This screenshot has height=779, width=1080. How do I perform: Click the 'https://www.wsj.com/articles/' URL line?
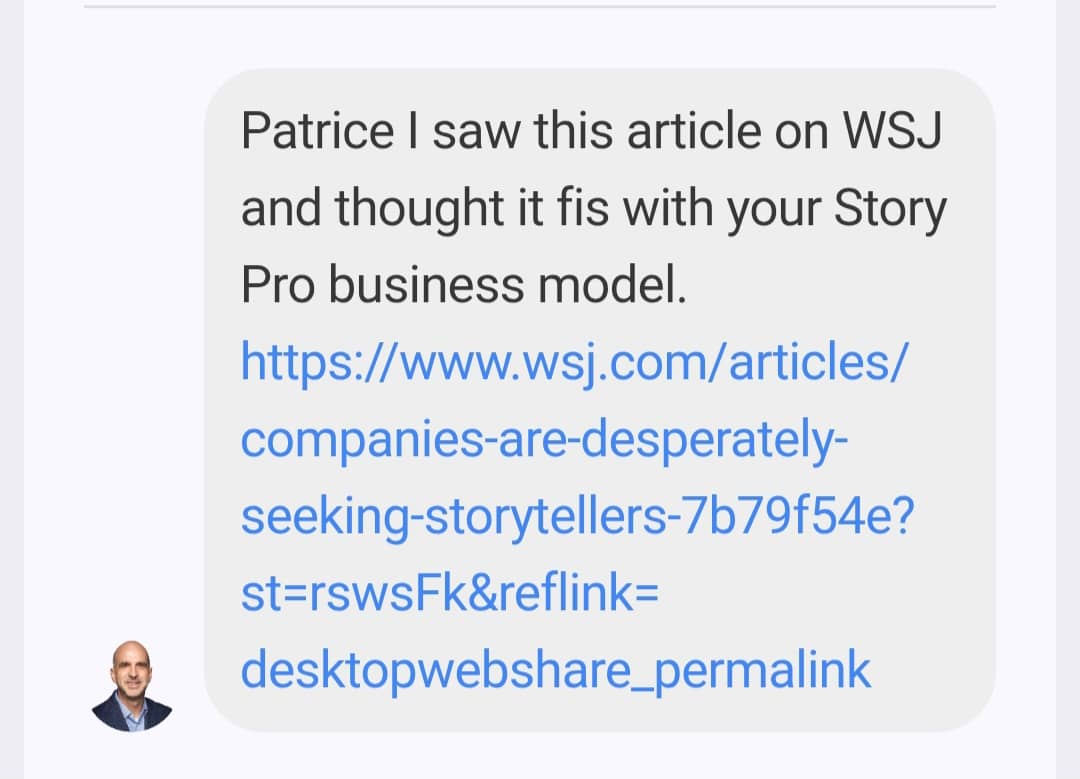[574, 364]
